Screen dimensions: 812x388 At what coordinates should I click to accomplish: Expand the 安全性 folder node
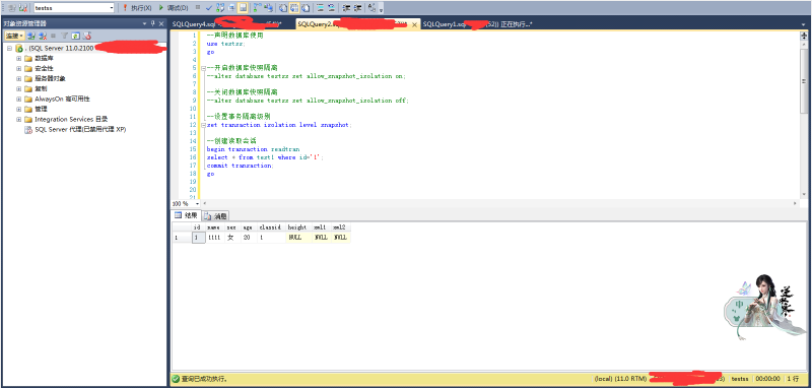pyautogui.click(x=19, y=68)
